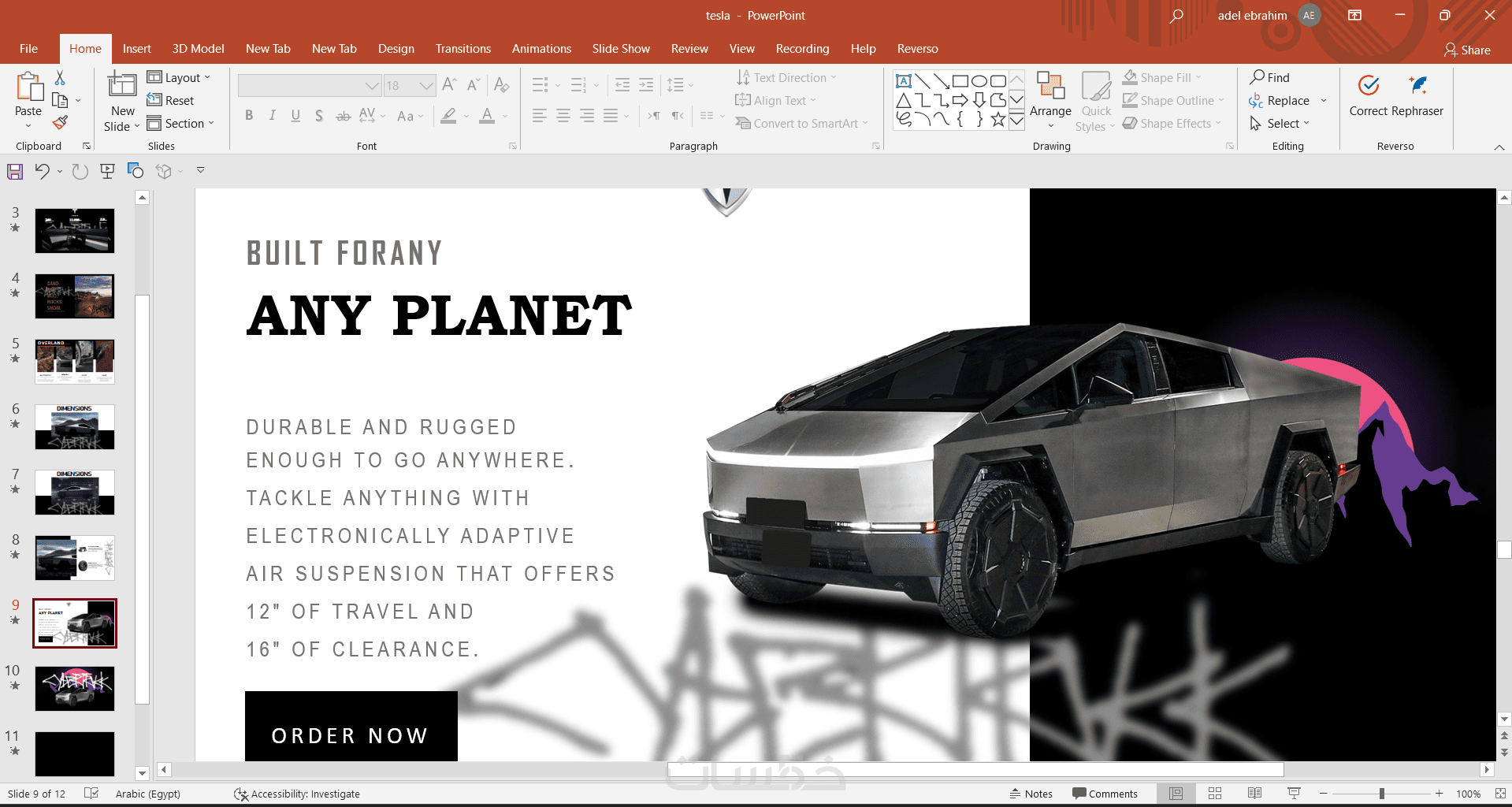Open the Search magnifier in title bar
Image resolution: width=1512 pixels, height=807 pixels.
(1176, 16)
